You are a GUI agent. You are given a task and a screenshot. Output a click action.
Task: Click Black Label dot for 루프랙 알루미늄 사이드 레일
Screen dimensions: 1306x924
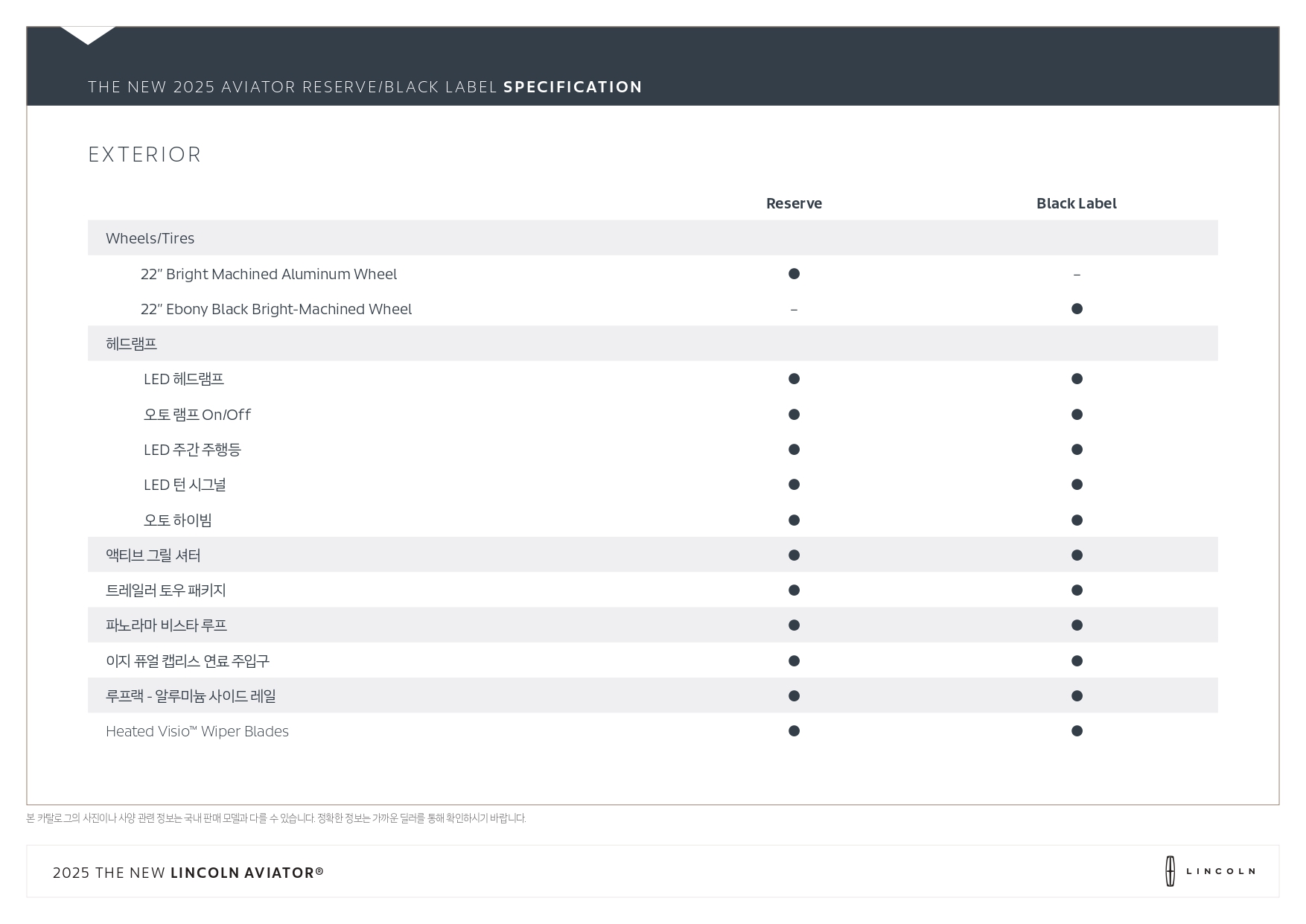pos(1077,696)
